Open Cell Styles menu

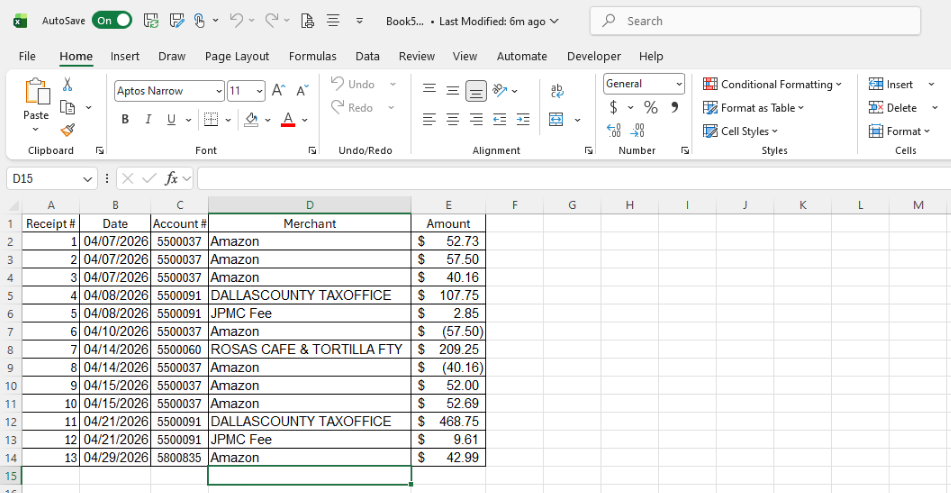tap(740, 131)
